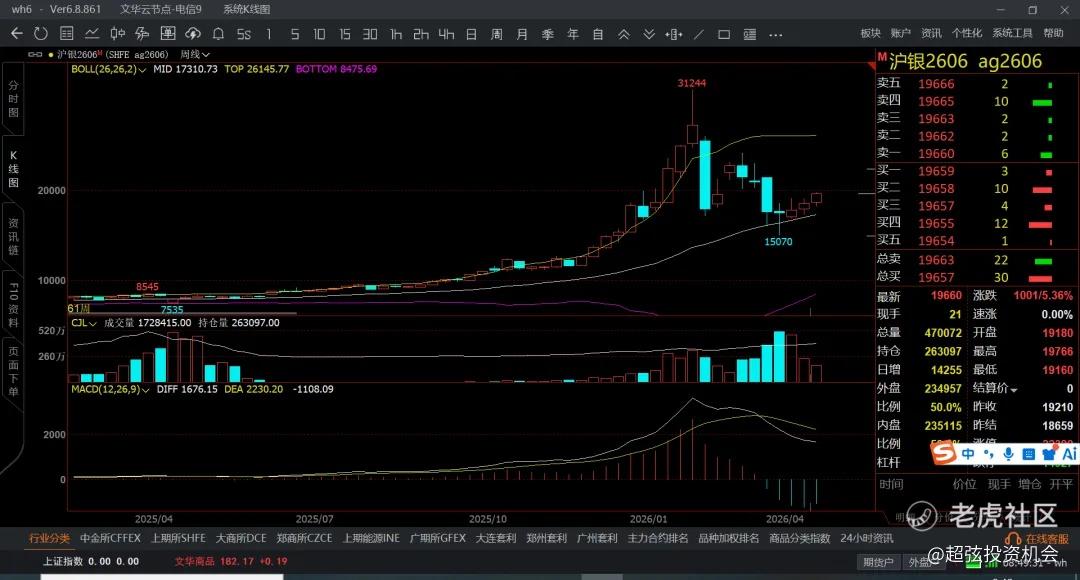Select the 1 minute period
Screen dimensions: 1080x580
269,34
